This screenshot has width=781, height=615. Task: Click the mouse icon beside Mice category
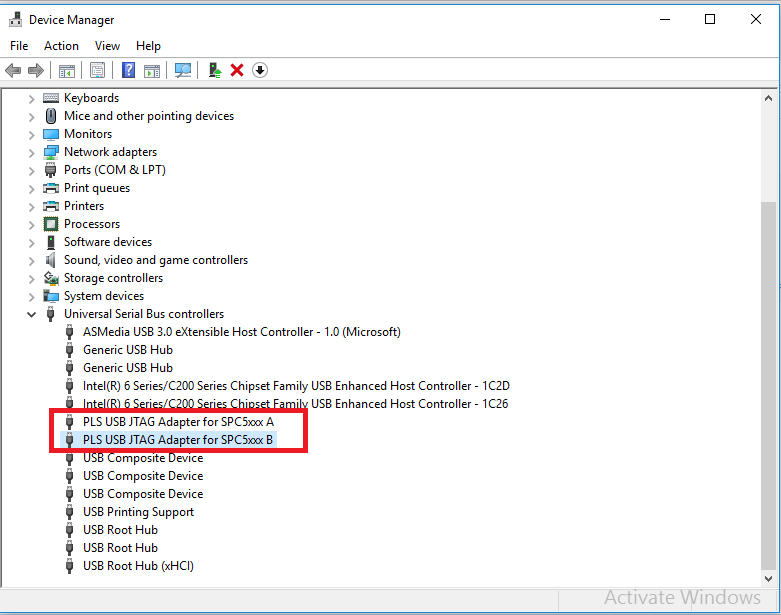[x=51, y=116]
